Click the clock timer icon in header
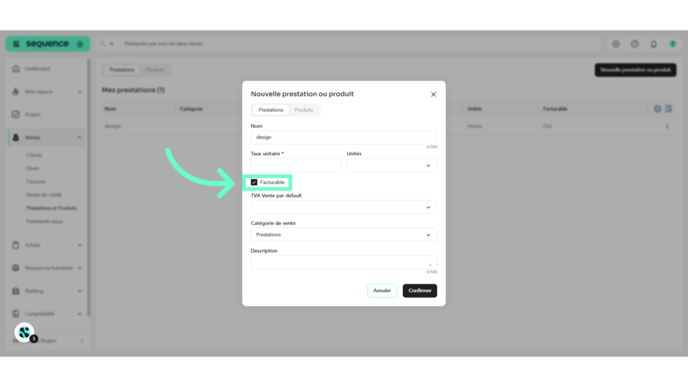The height and width of the screenshot is (387, 688). tap(635, 44)
